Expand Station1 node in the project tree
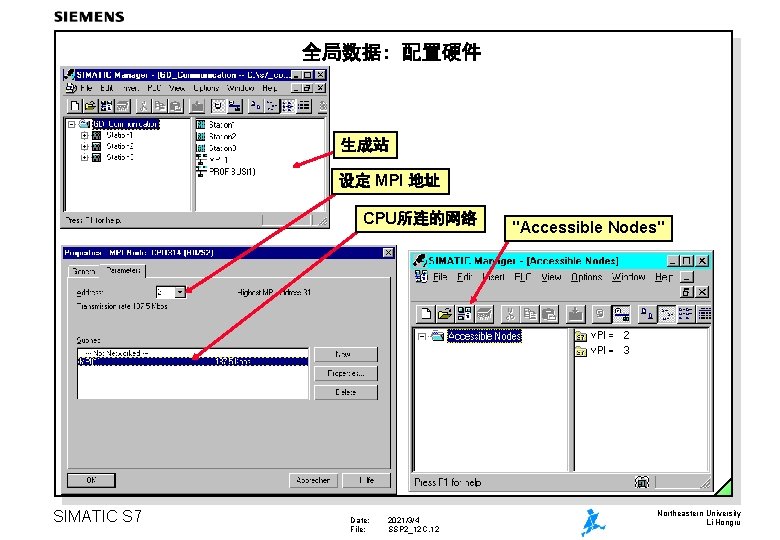This screenshot has height=540, width=780. 85,135
